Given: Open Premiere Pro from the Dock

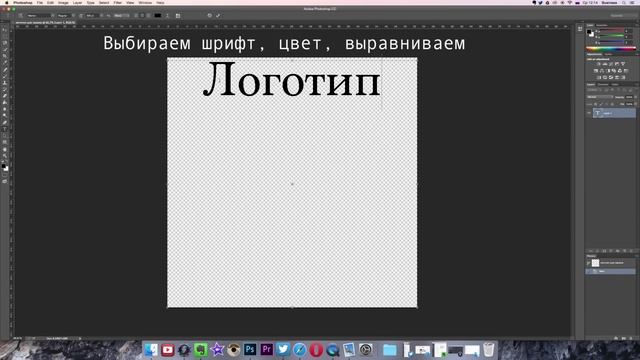Looking at the screenshot, I should [x=267, y=349].
